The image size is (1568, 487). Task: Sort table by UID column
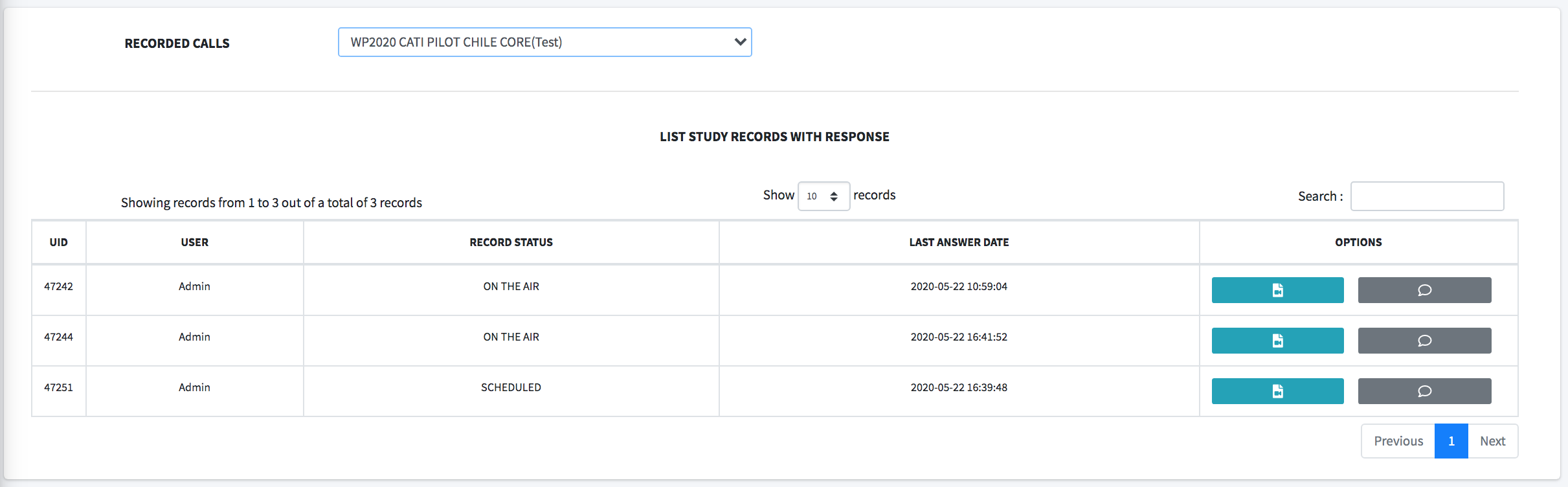pyautogui.click(x=59, y=242)
